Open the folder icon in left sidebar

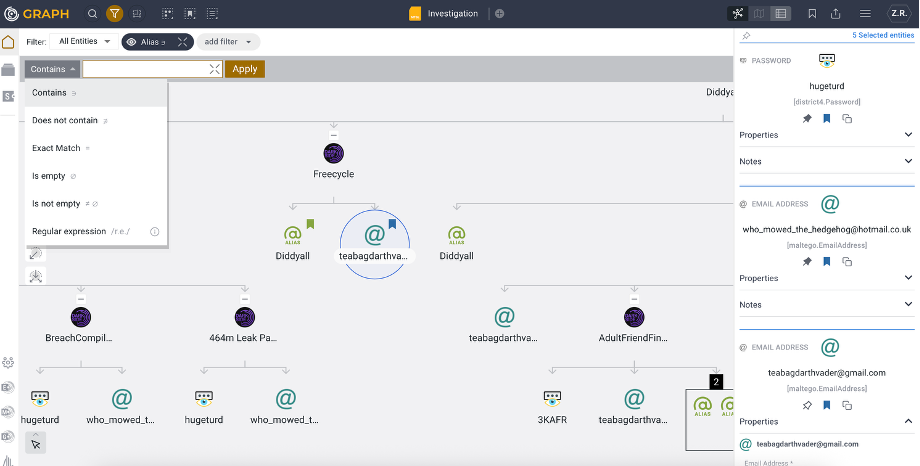point(8,70)
